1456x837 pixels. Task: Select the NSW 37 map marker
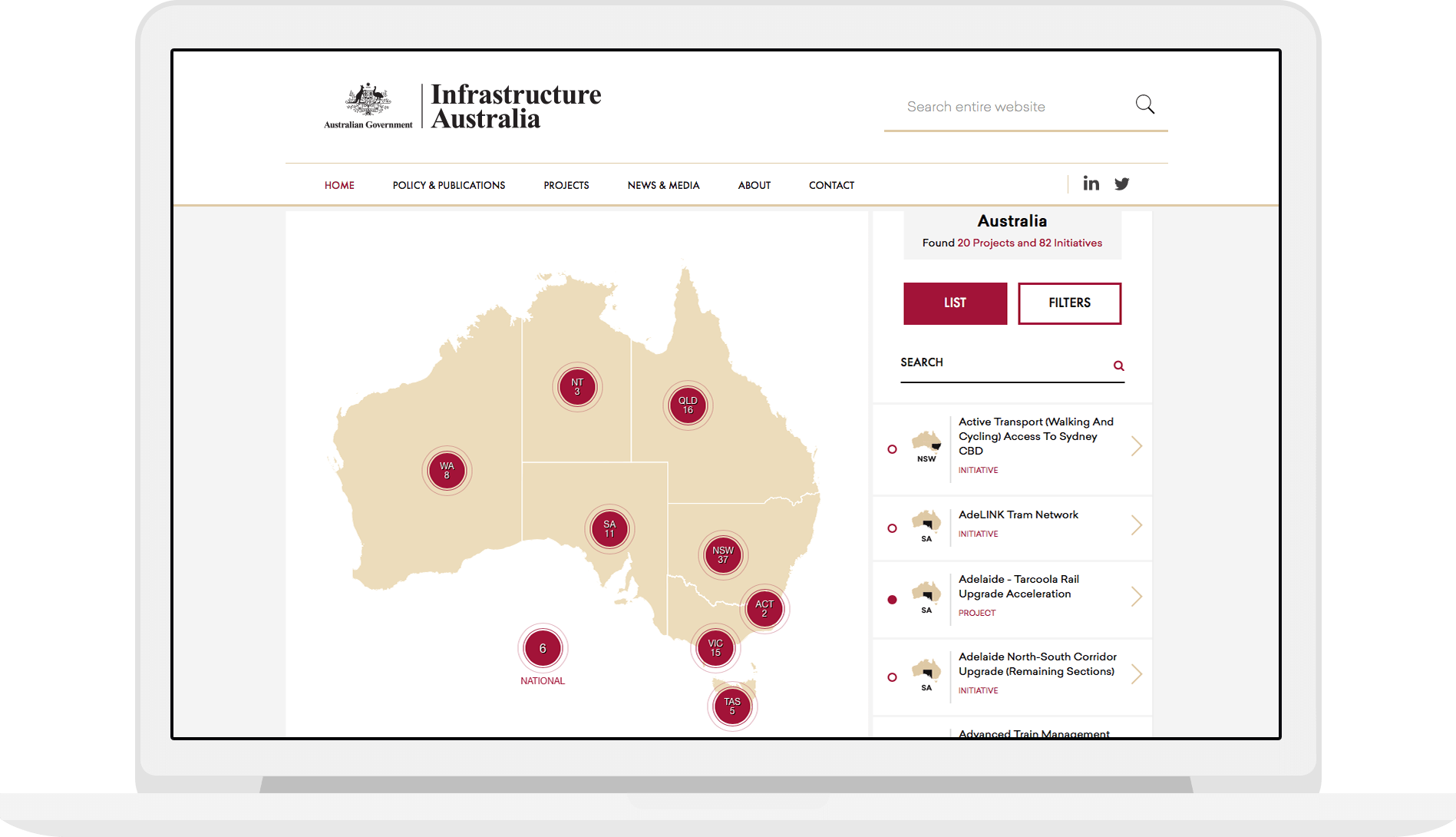[x=722, y=555]
